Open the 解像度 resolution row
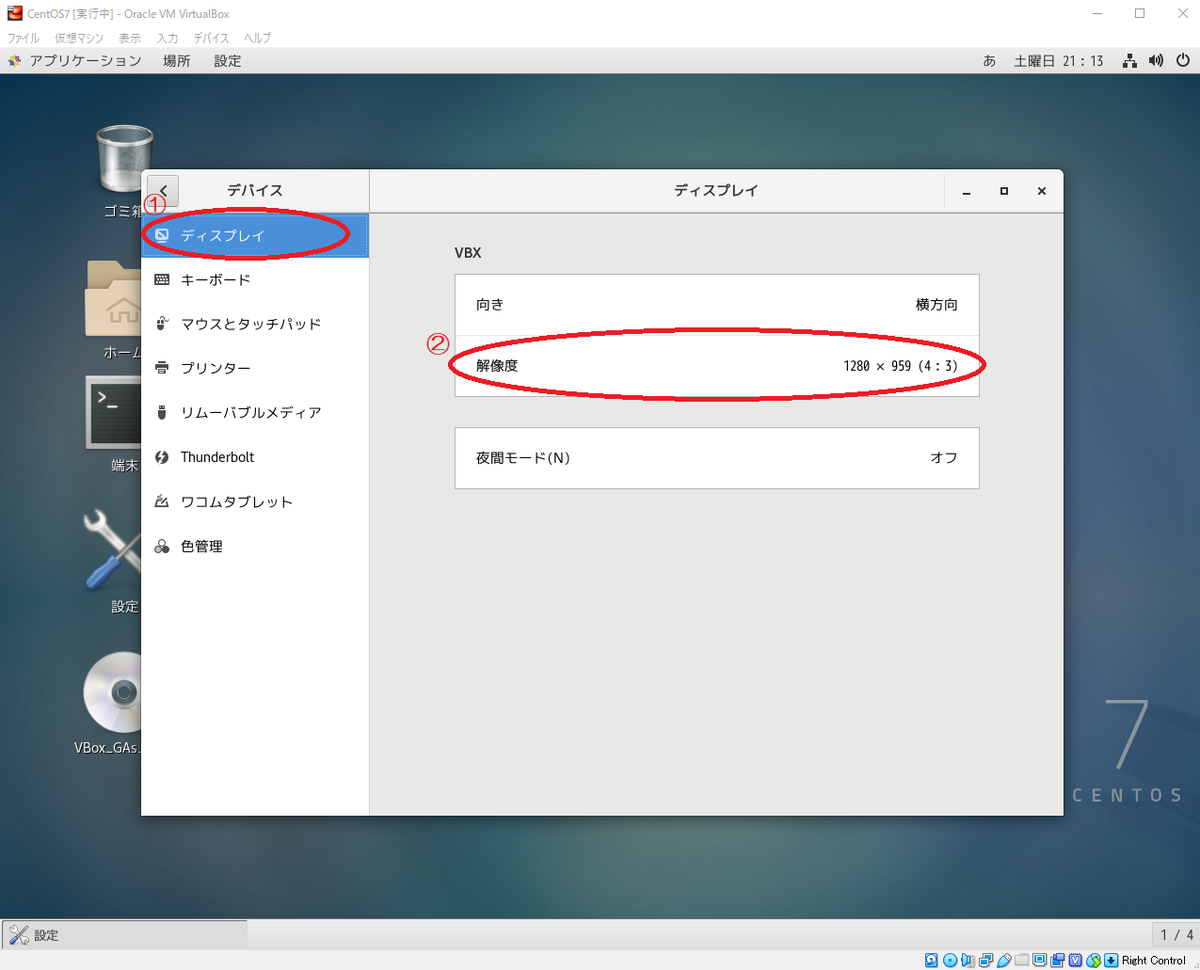 coord(717,366)
